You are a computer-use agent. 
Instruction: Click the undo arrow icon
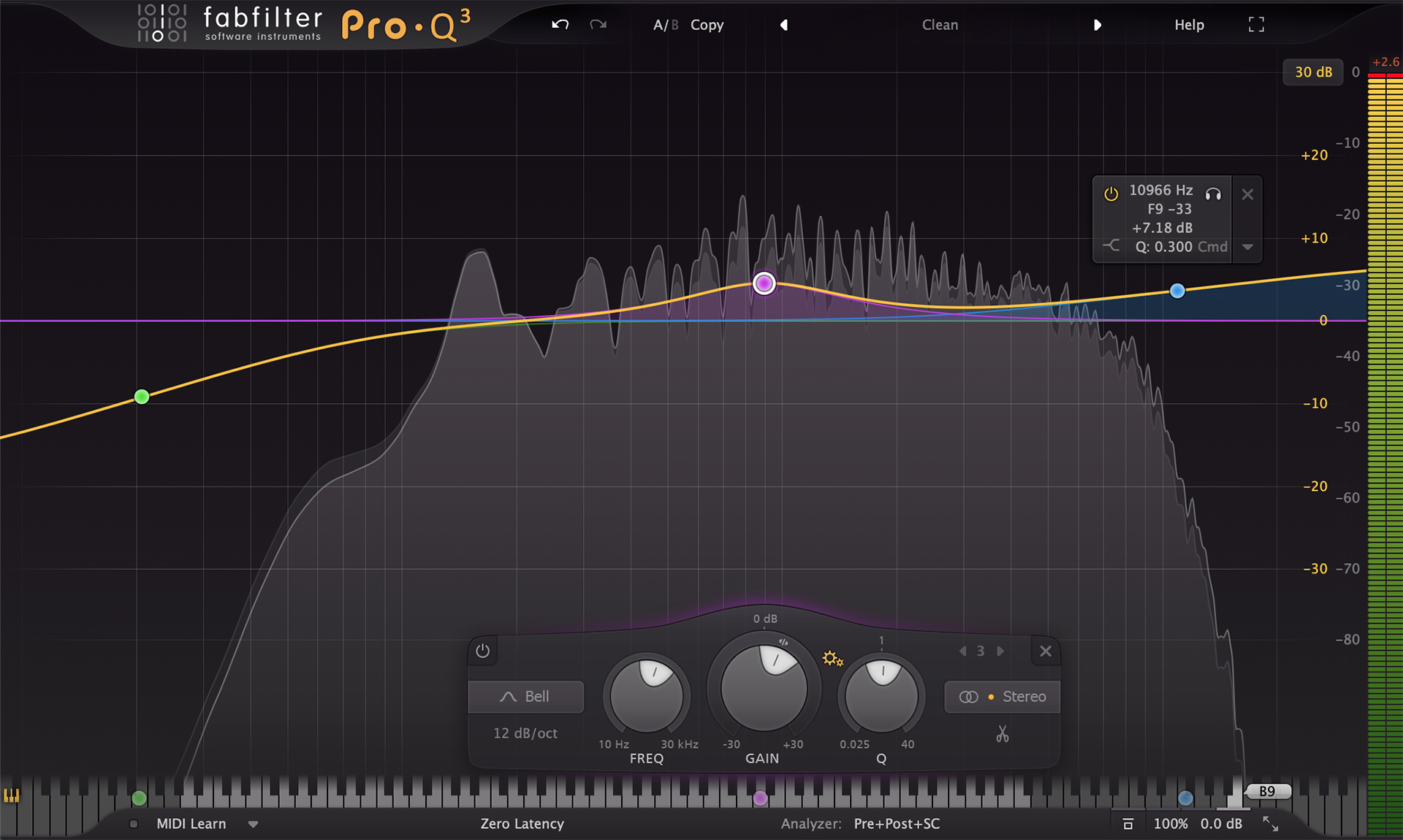560,25
